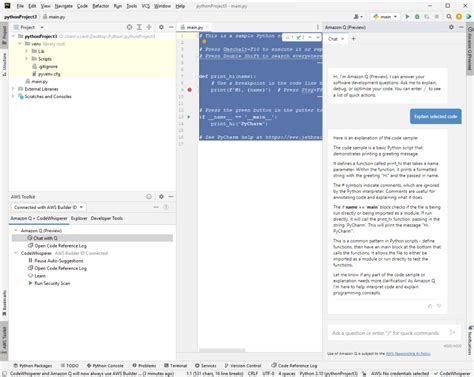Click Learn under CodeWhisperer
The height and width of the screenshot is (377, 474).
[37, 276]
